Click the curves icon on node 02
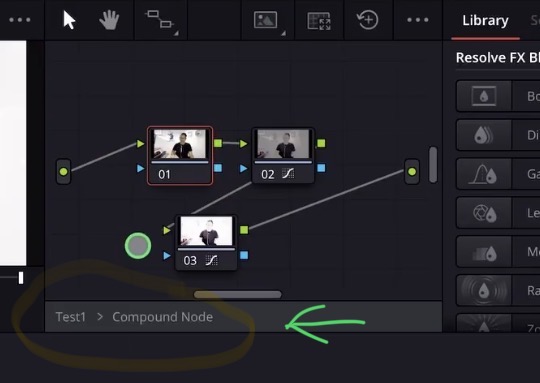This screenshot has height=383, width=540. point(288,173)
